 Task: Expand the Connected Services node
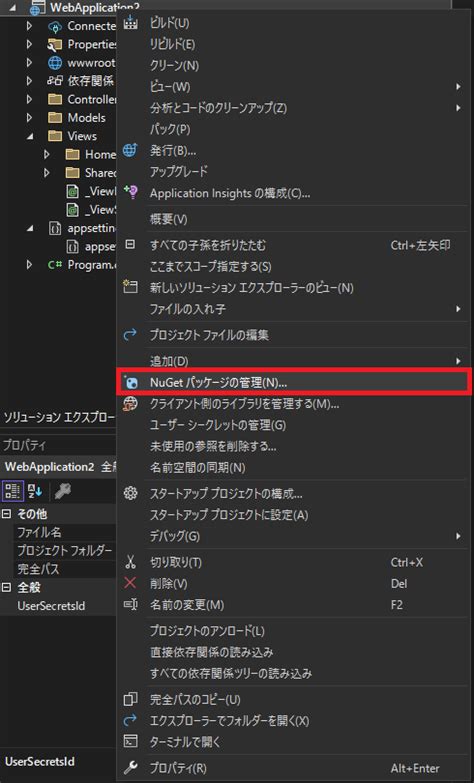29,26
